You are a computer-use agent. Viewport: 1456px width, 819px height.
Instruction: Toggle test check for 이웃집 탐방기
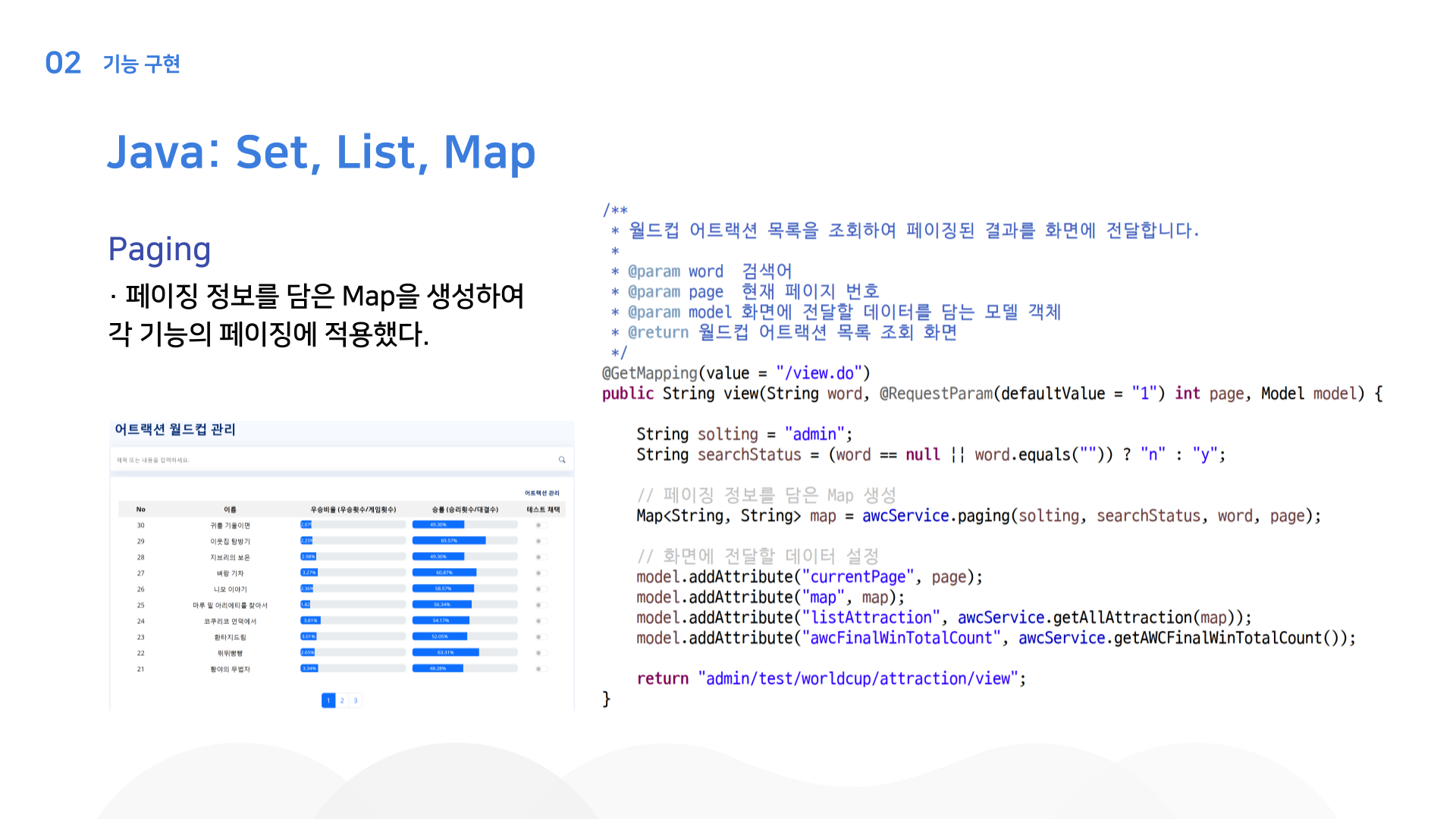click(x=541, y=541)
